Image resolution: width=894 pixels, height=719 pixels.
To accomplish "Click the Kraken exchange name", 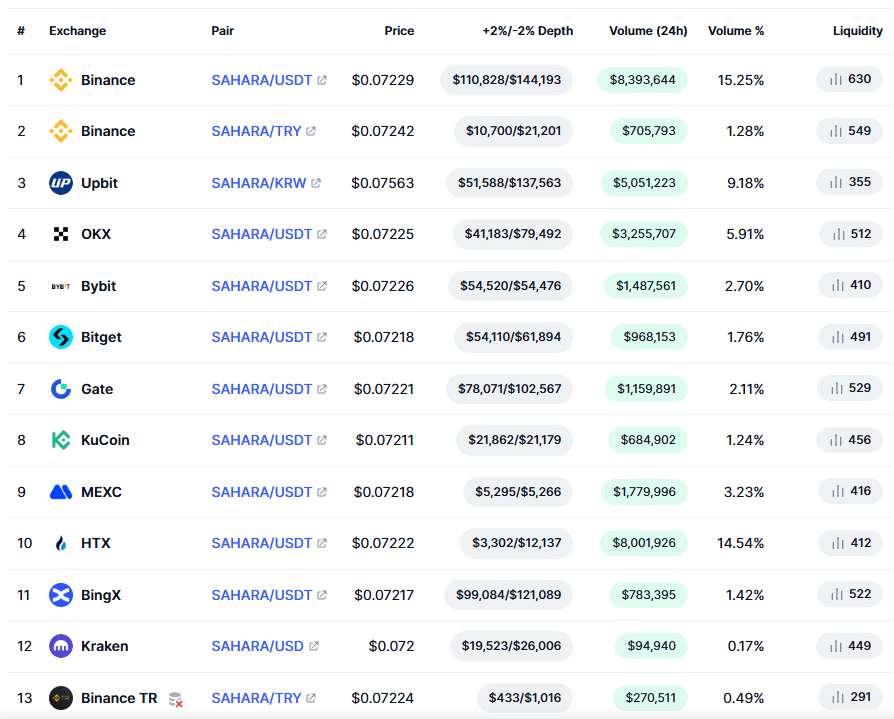I will (104, 646).
